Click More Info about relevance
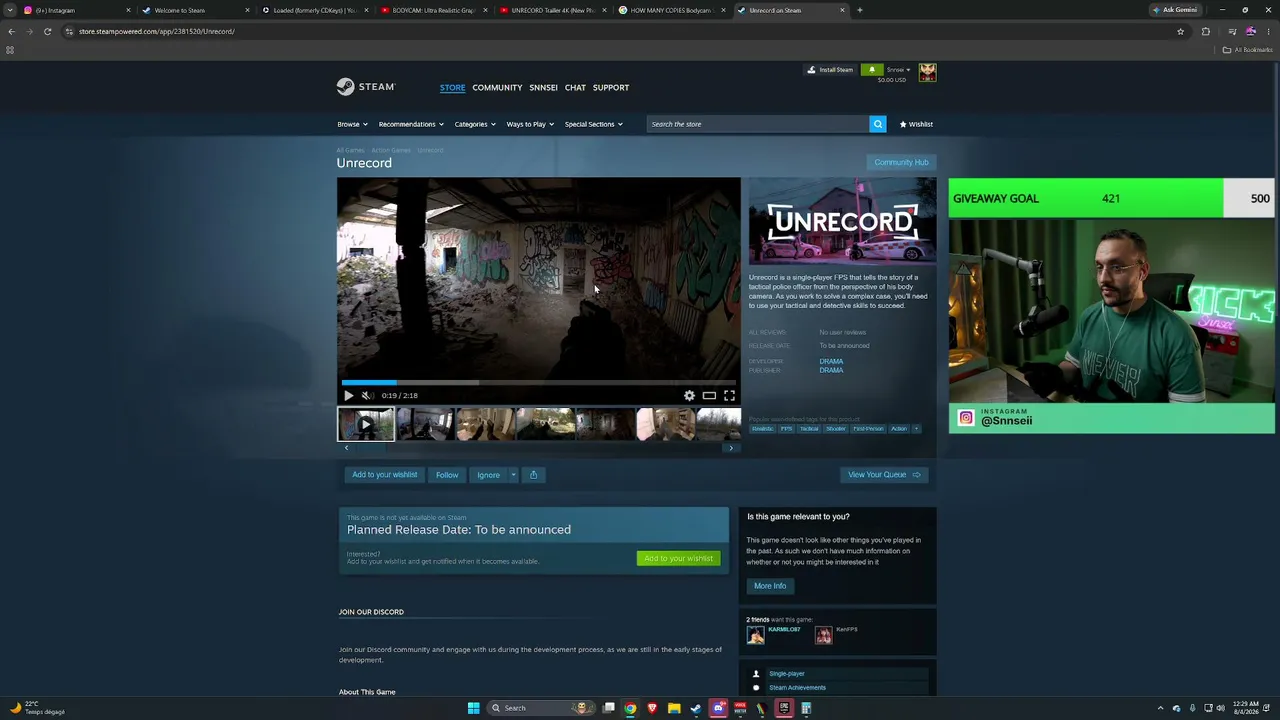This screenshot has width=1280, height=720. click(x=770, y=586)
